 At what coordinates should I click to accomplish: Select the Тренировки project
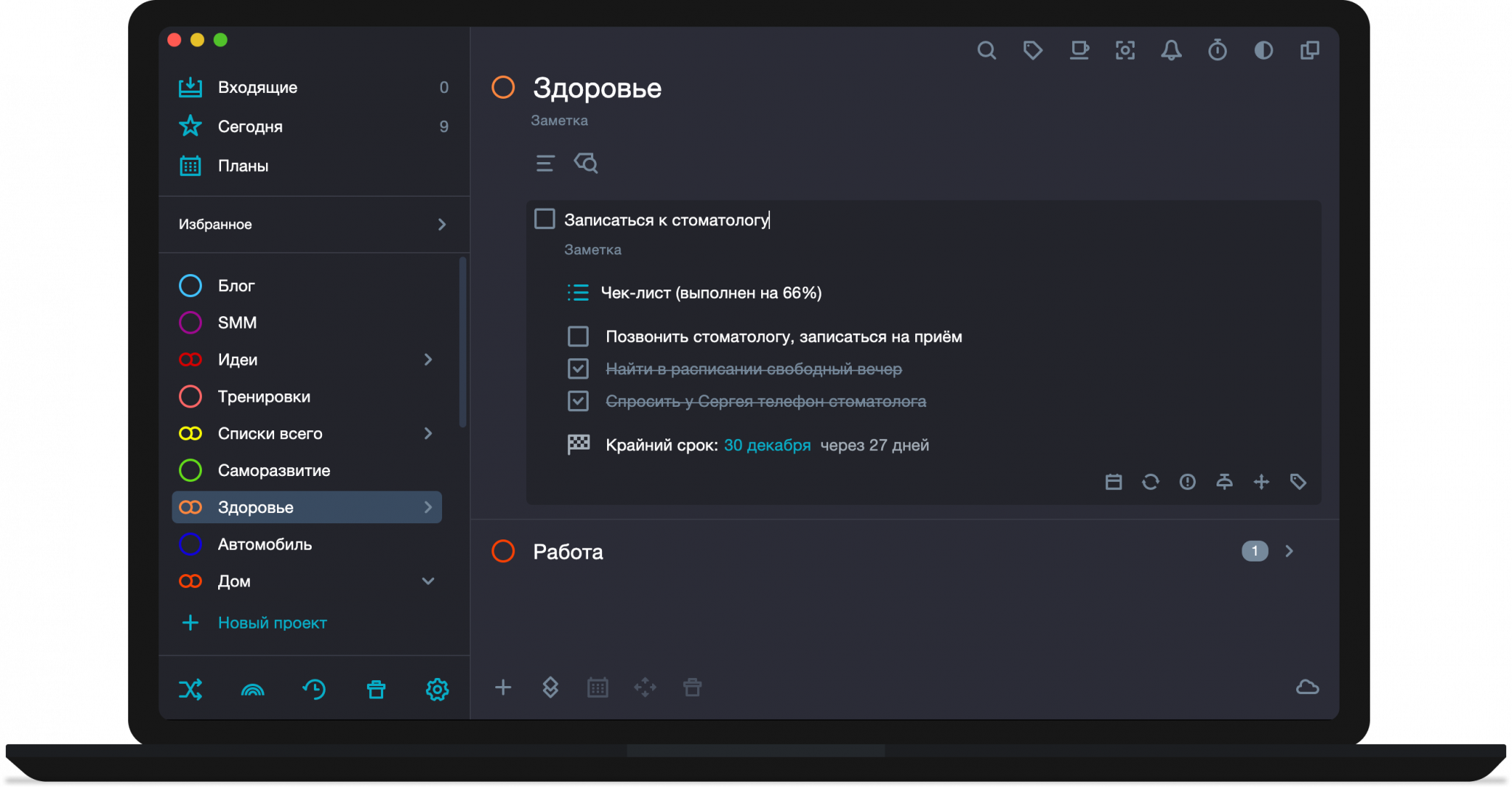coord(307,396)
